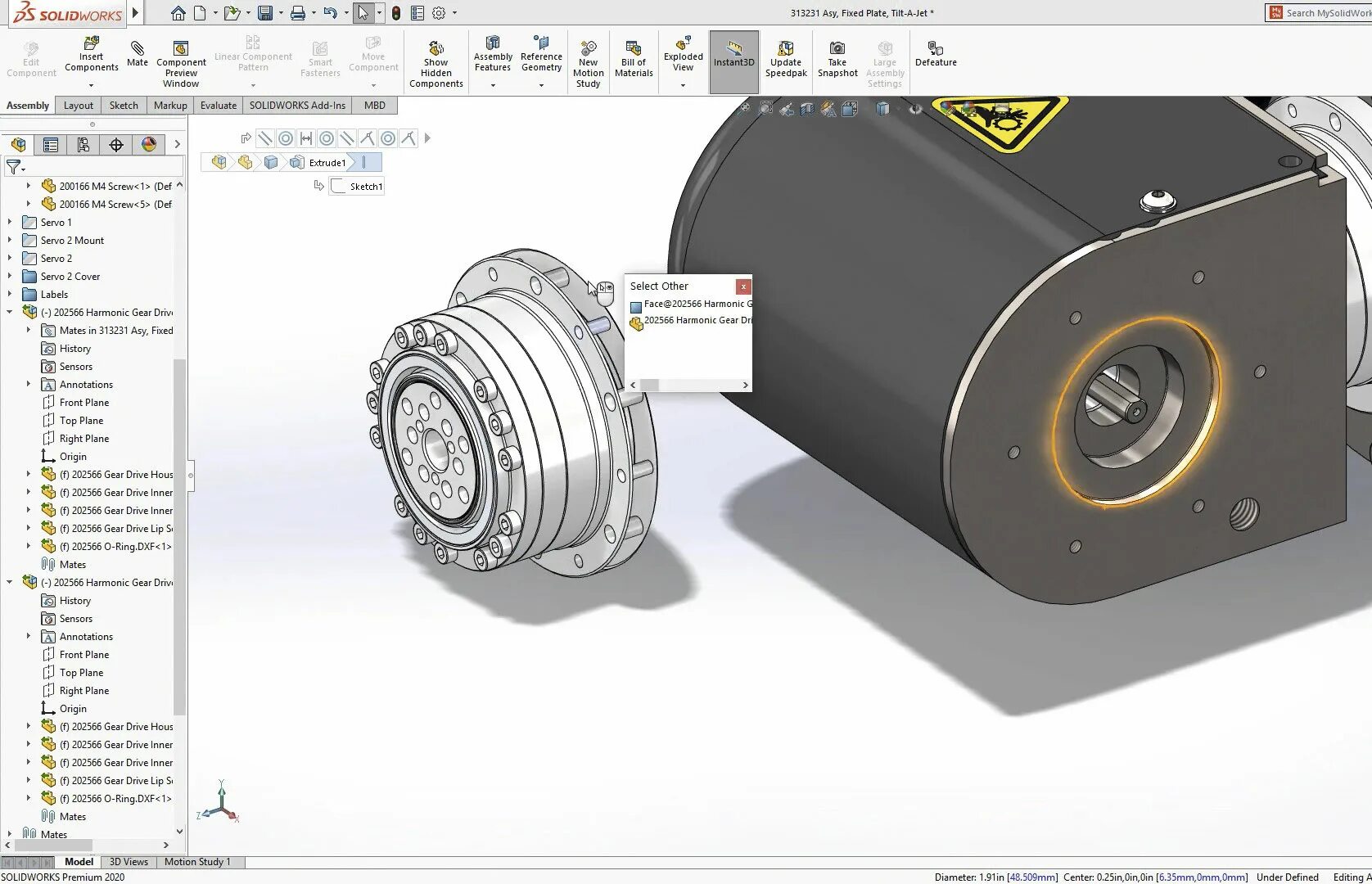Image resolution: width=1372 pixels, height=884 pixels.
Task: Open the SOLIDWORKS Add-Ins tab
Action: point(297,105)
